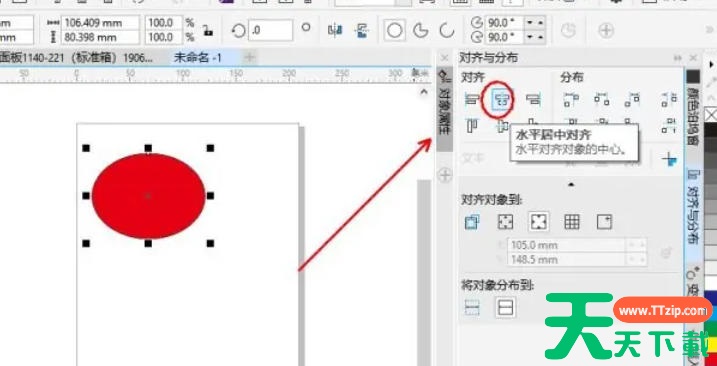Select the Arc shape button
717x366 pixels.
click(x=447, y=31)
